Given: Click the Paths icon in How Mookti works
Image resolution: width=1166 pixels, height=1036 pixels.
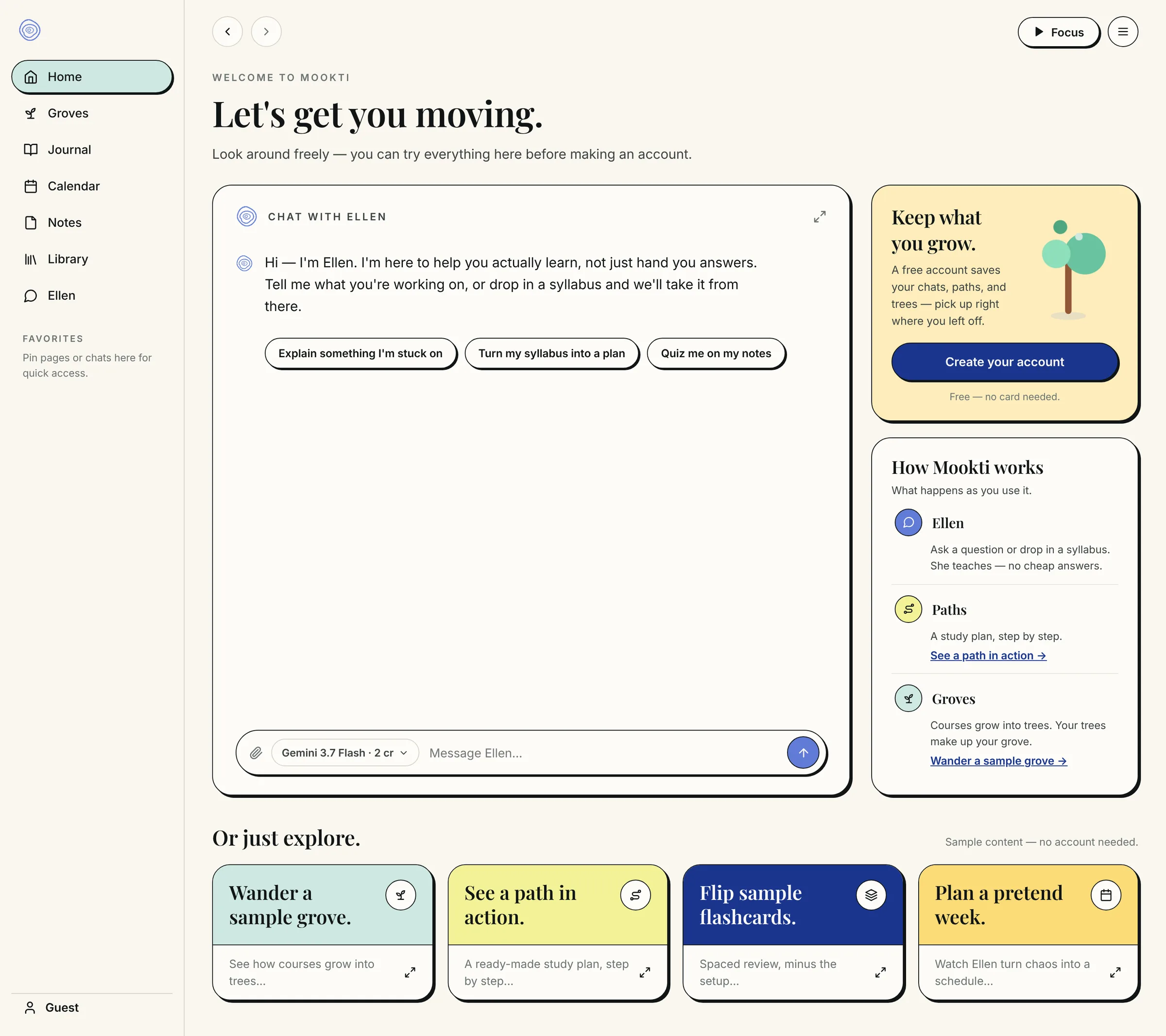Looking at the screenshot, I should (909, 609).
